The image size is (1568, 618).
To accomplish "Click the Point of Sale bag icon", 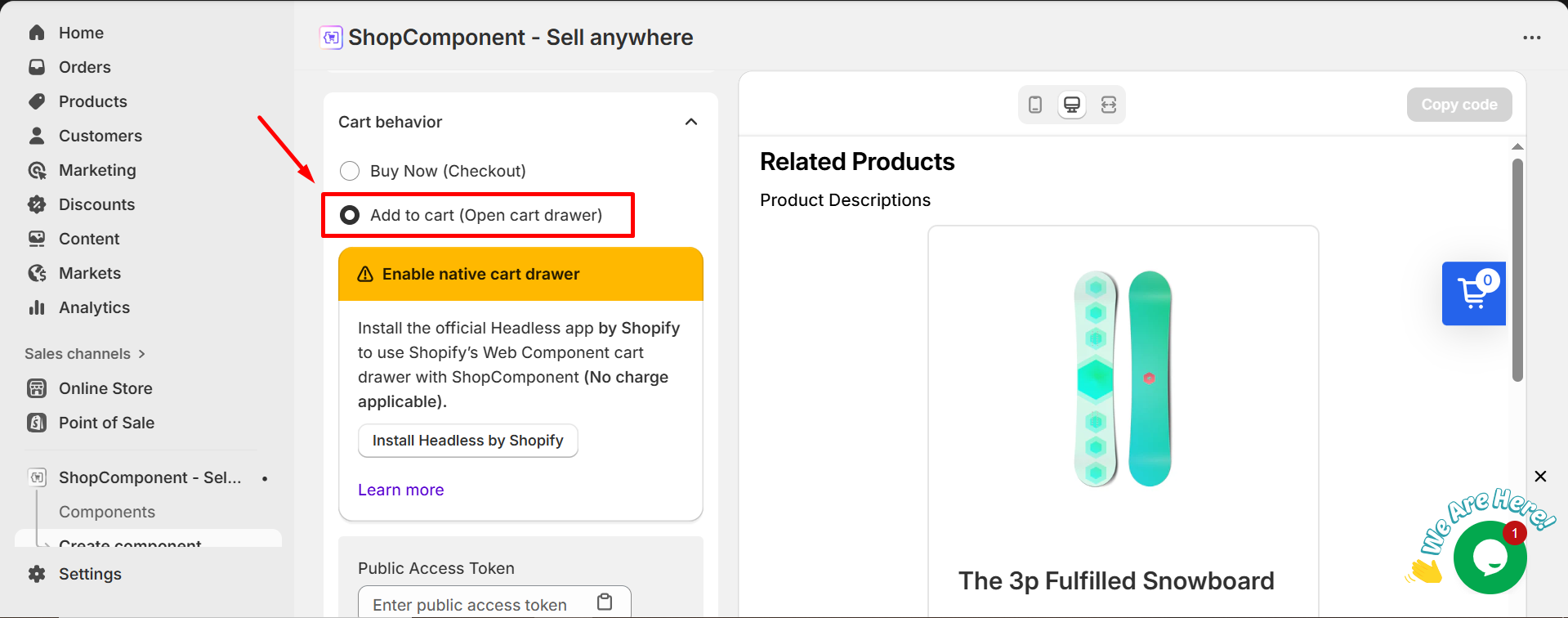I will (x=37, y=423).
